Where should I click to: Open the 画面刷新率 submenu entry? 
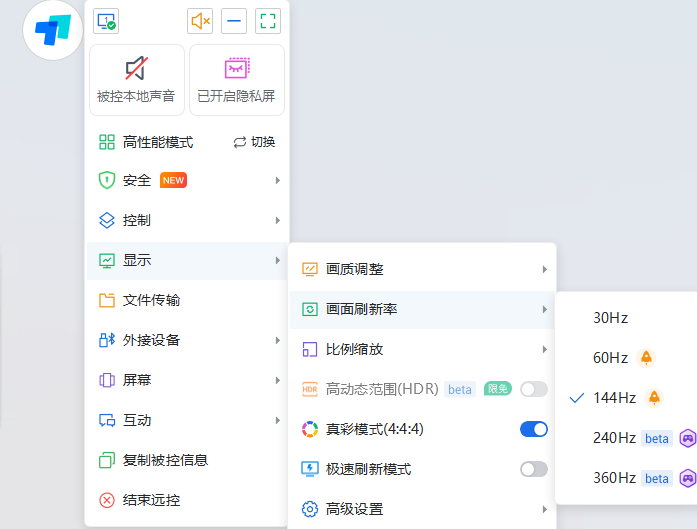[422, 309]
